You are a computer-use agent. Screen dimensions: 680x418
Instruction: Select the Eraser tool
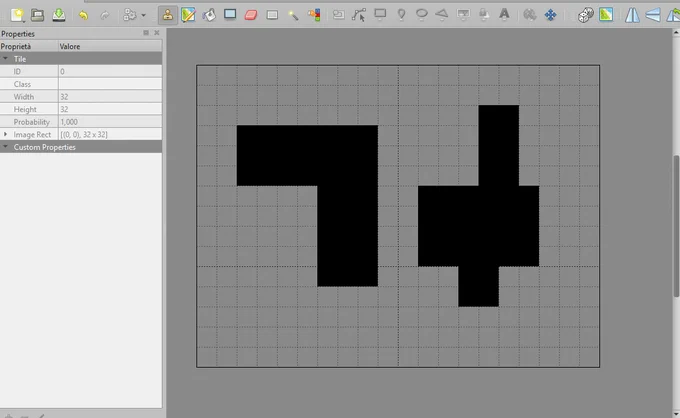coord(251,16)
